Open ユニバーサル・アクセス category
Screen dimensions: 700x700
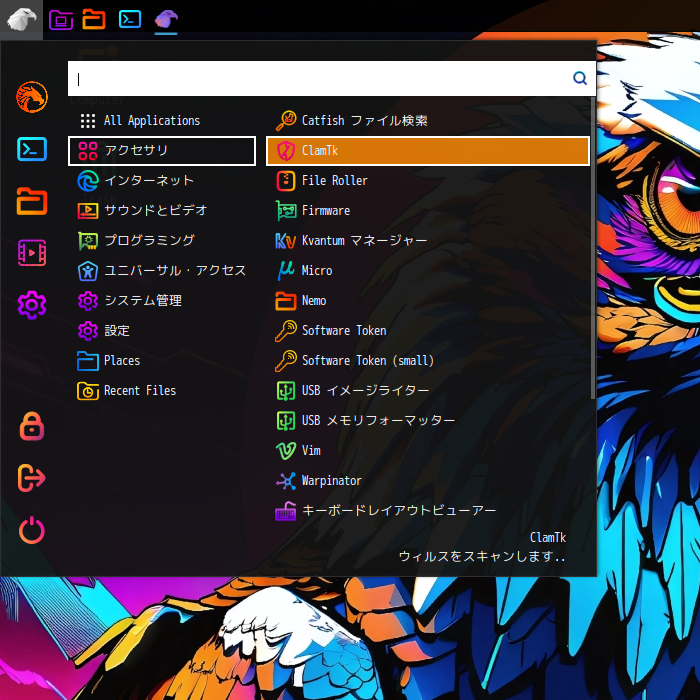(162, 271)
